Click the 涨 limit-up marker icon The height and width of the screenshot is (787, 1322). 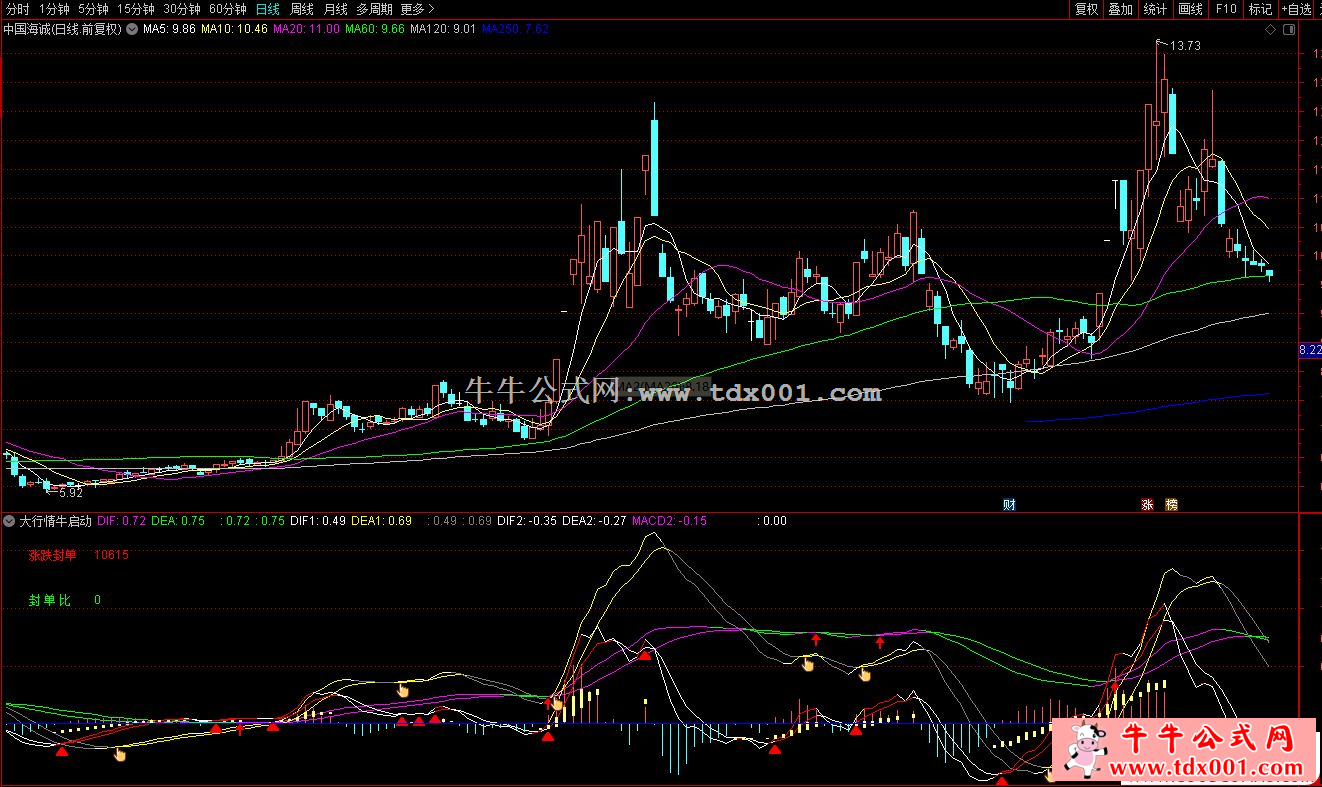(x=1147, y=504)
